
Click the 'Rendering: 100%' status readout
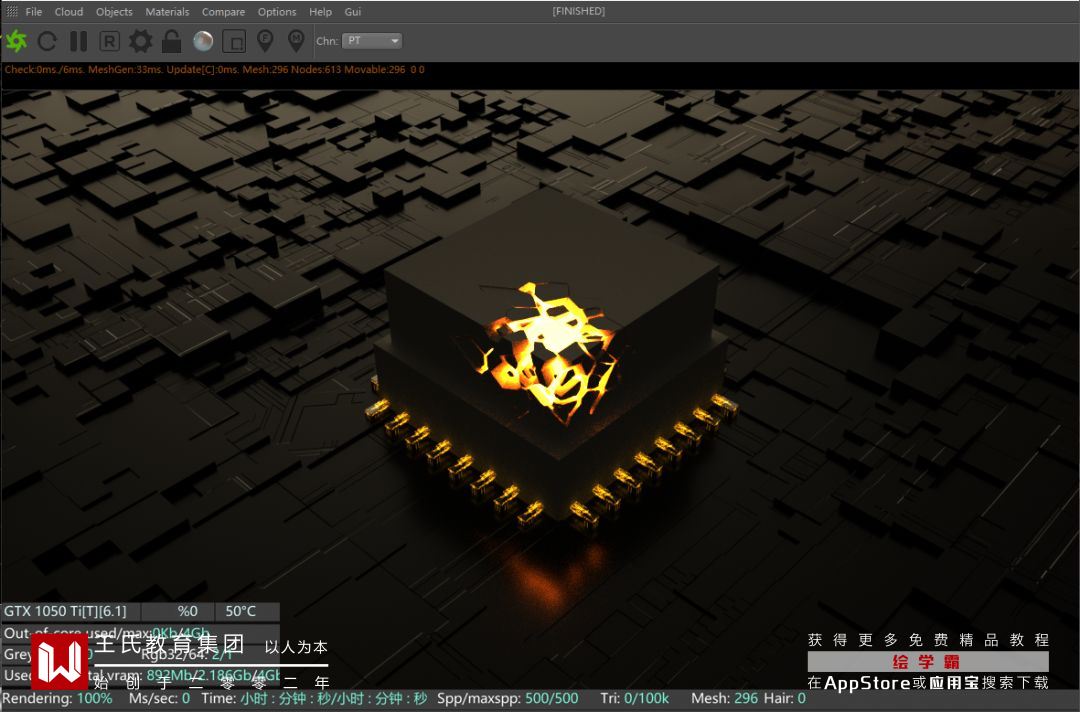coord(57,698)
